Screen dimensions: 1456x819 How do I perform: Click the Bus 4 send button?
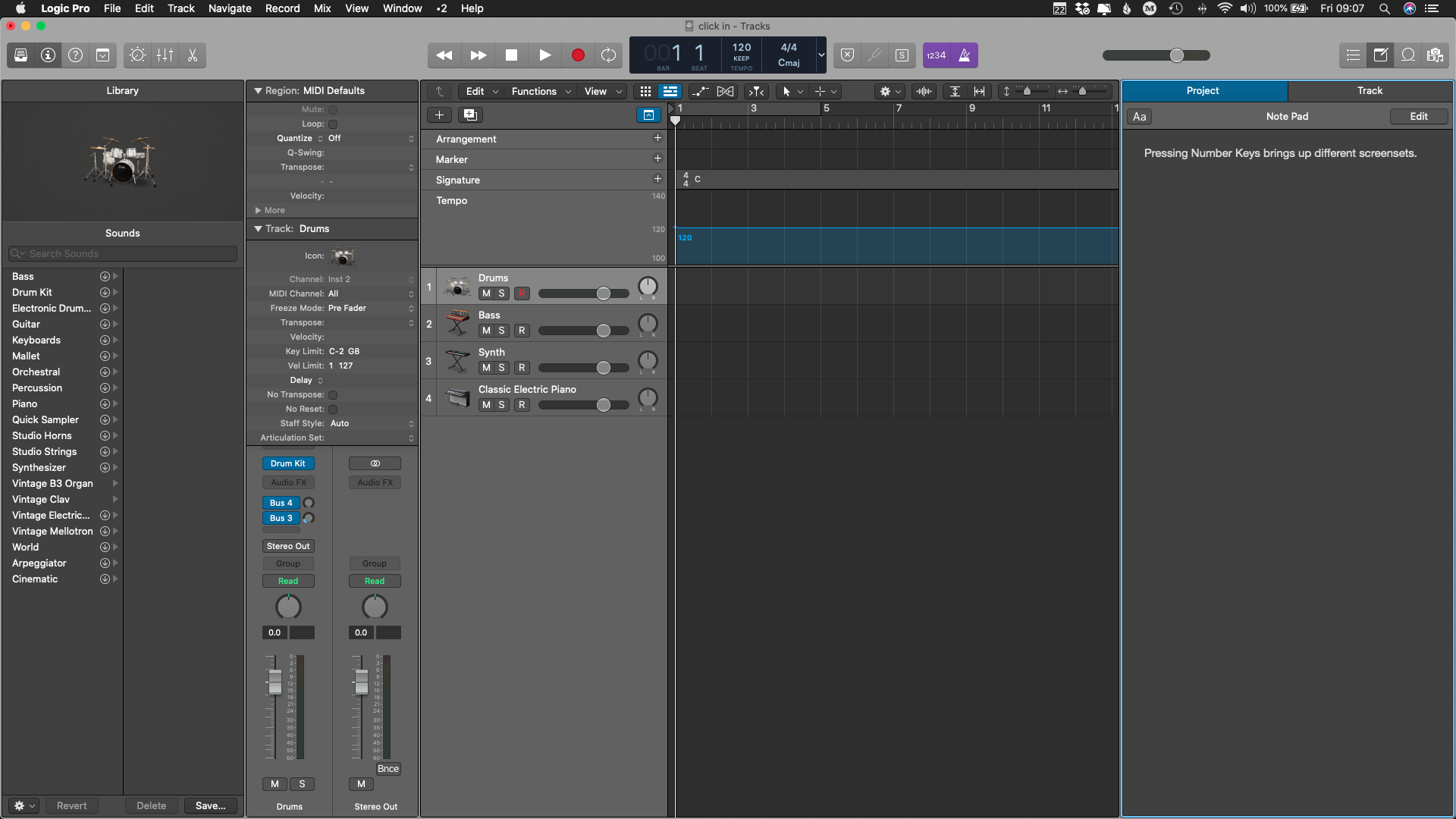click(281, 504)
